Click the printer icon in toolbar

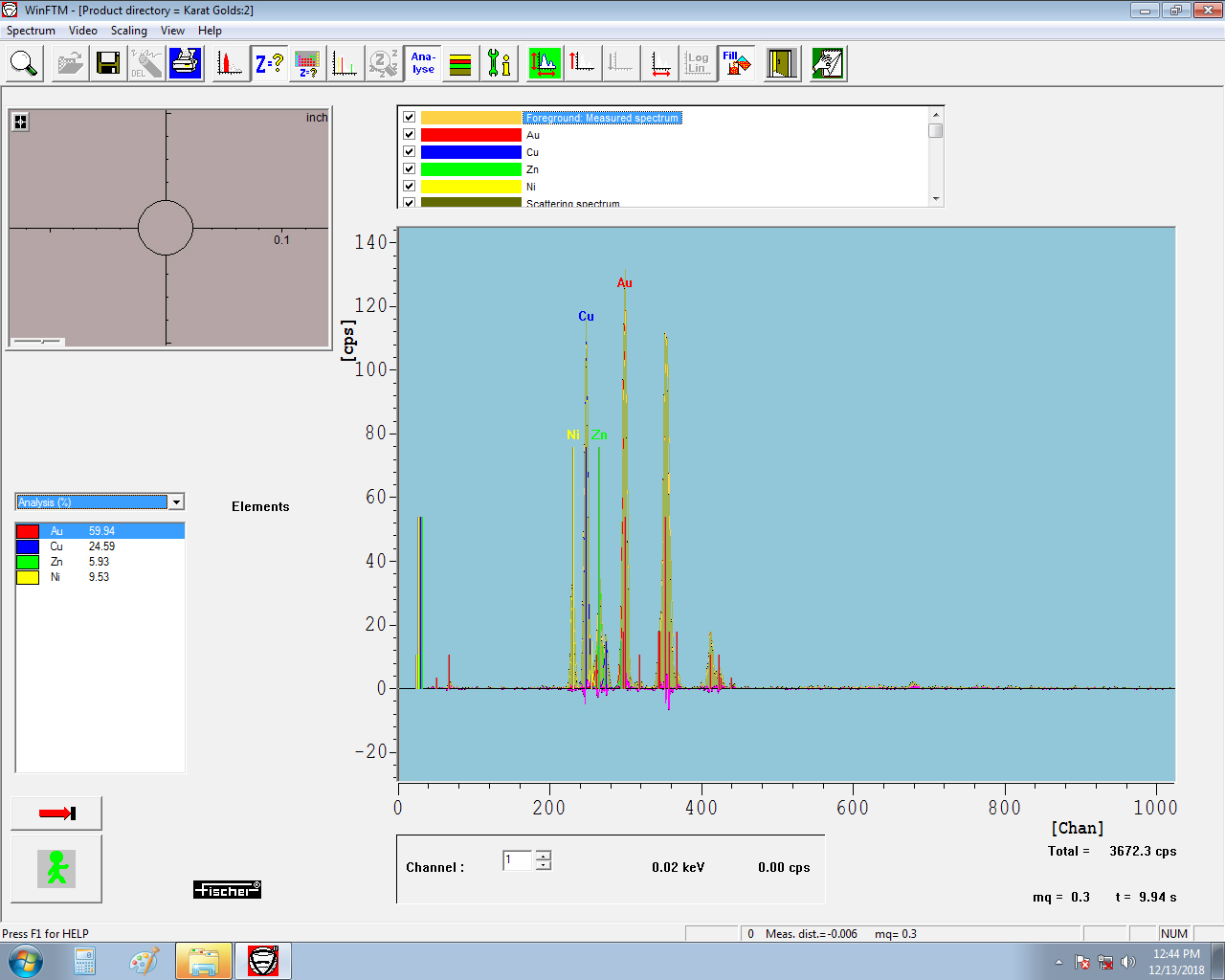click(186, 64)
